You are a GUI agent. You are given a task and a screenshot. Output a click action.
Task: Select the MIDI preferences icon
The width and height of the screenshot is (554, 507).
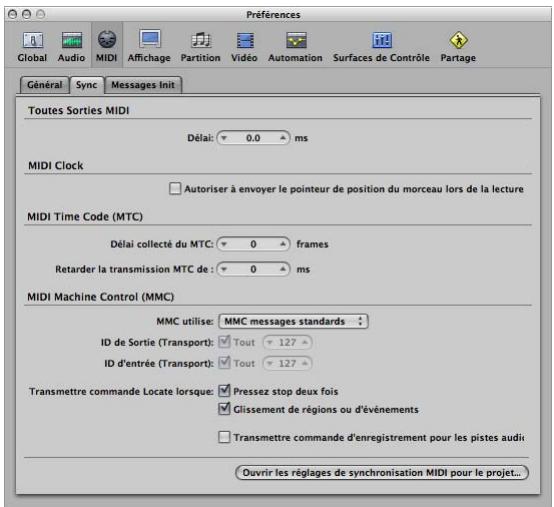coord(107,46)
